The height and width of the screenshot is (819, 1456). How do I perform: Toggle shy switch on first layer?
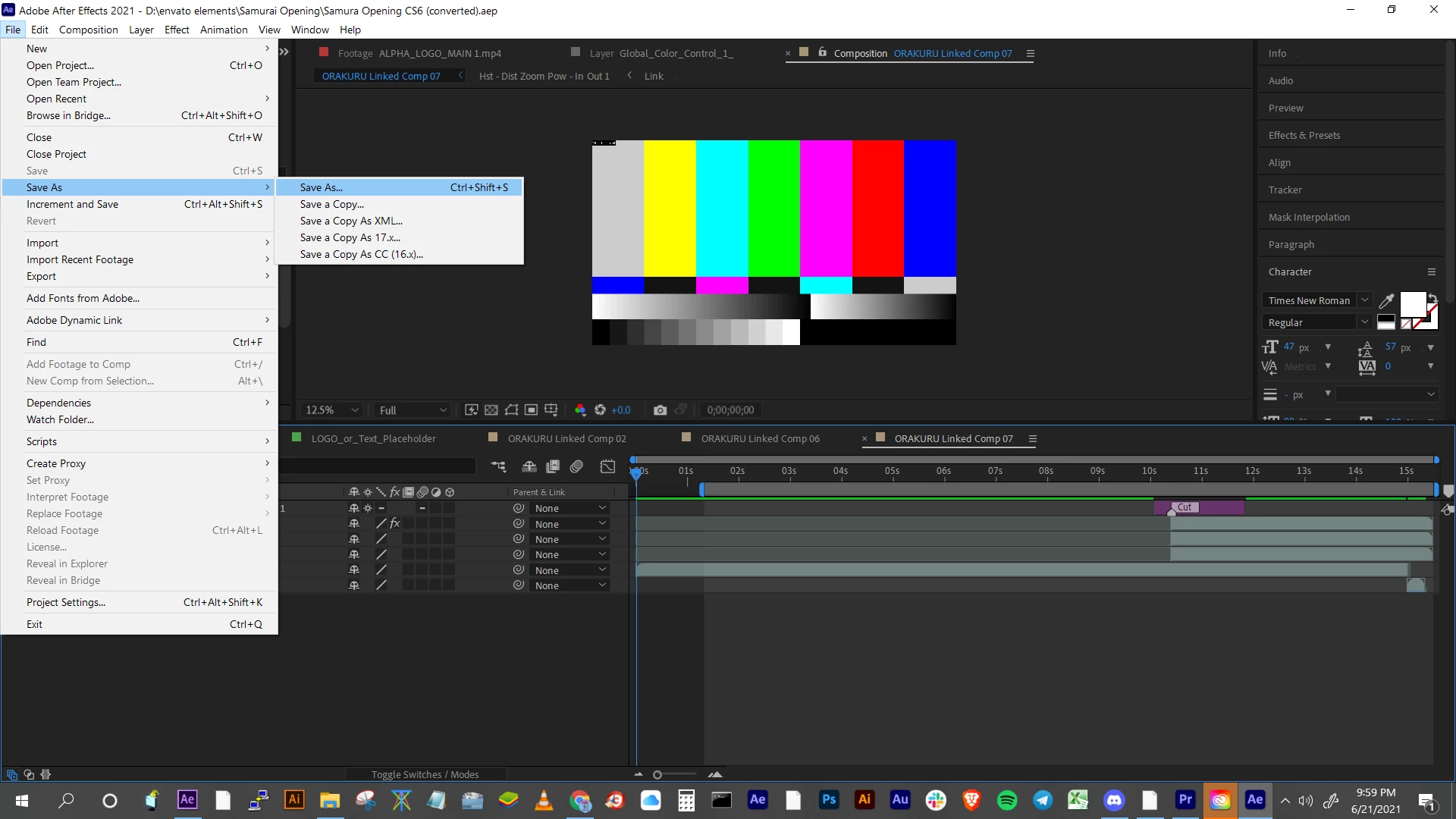pyautogui.click(x=354, y=508)
